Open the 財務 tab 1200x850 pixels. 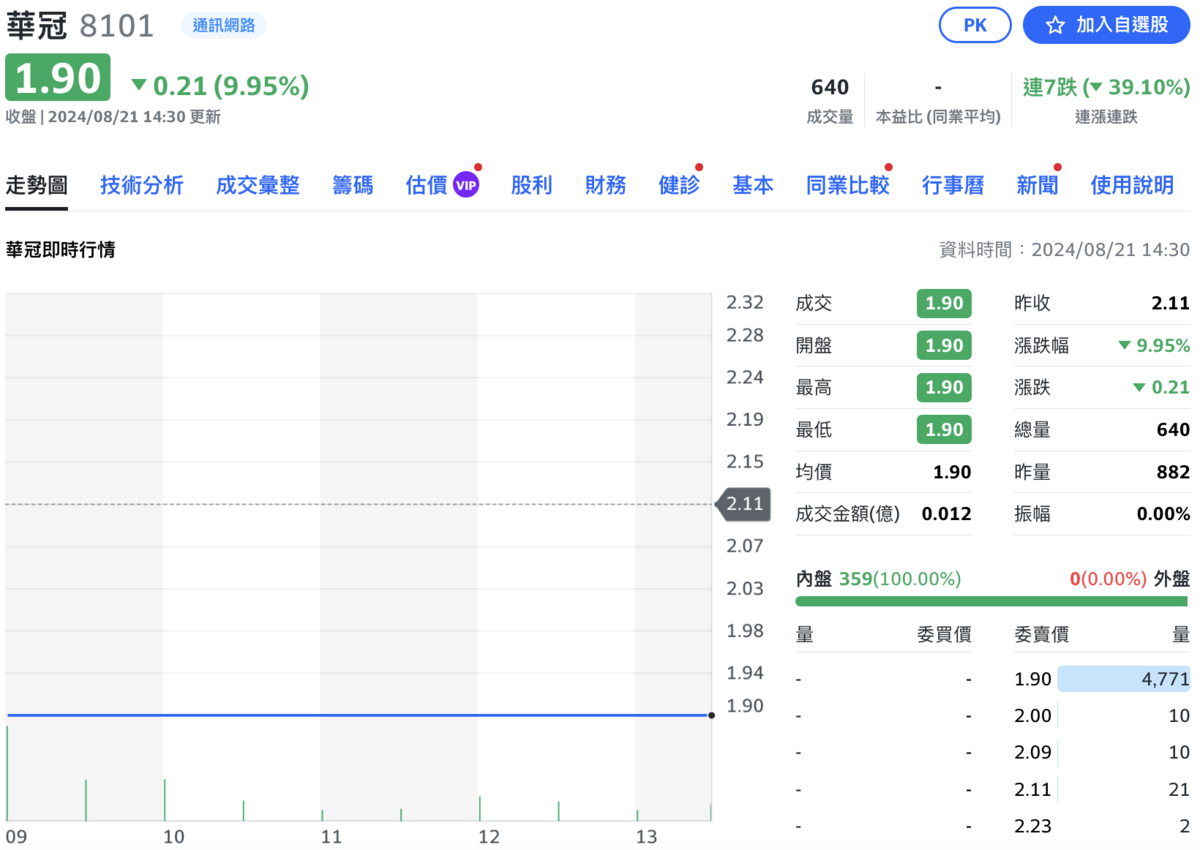pos(606,185)
